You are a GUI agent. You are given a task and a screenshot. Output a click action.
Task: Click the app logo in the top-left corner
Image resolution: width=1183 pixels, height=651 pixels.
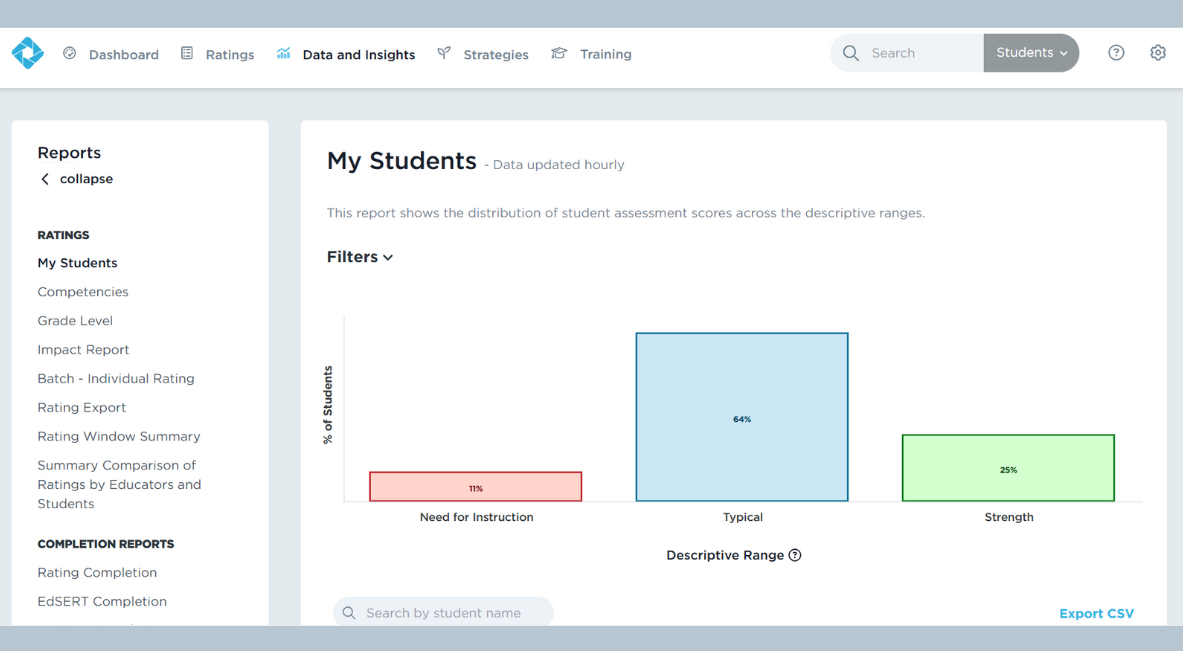(27, 53)
